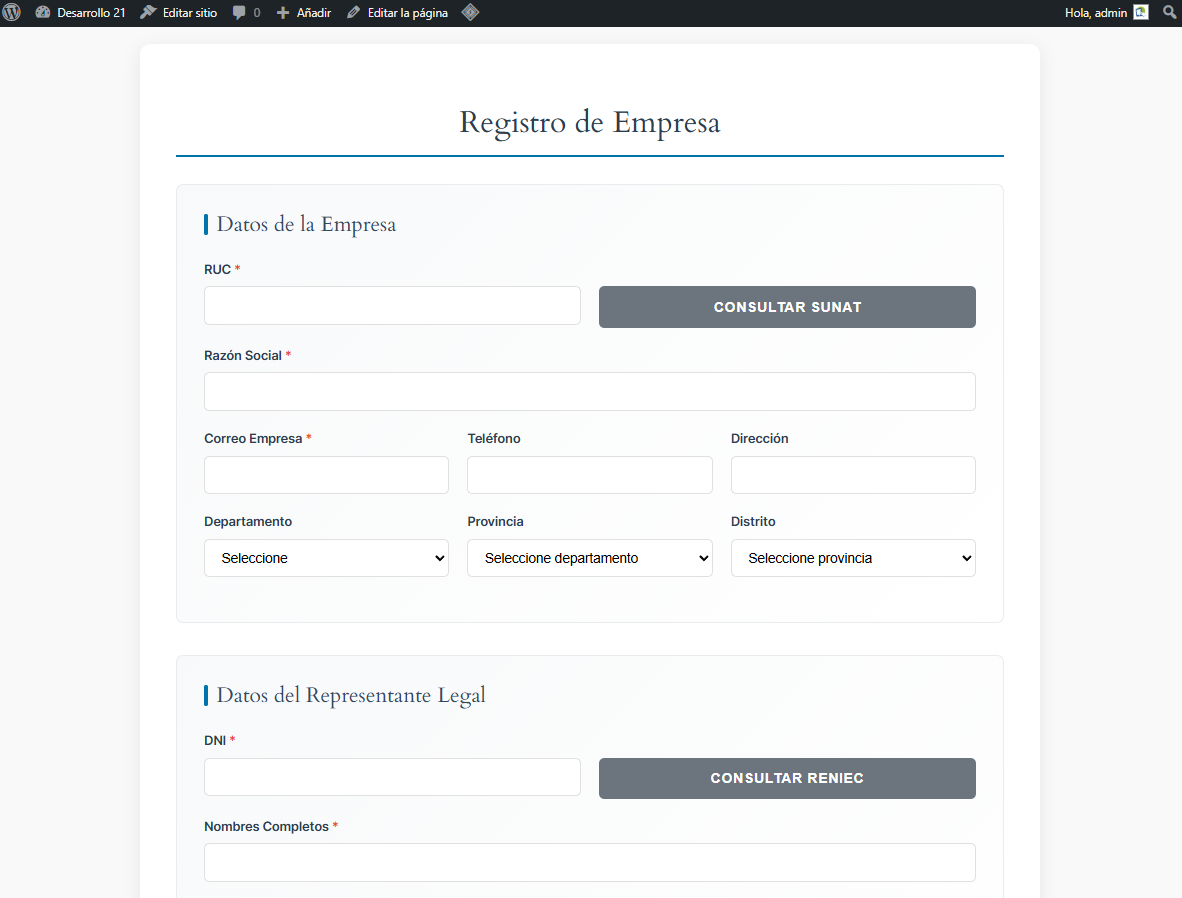Expand the Departamento dropdown
This screenshot has width=1182, height=898.
[x=326, y=558]
